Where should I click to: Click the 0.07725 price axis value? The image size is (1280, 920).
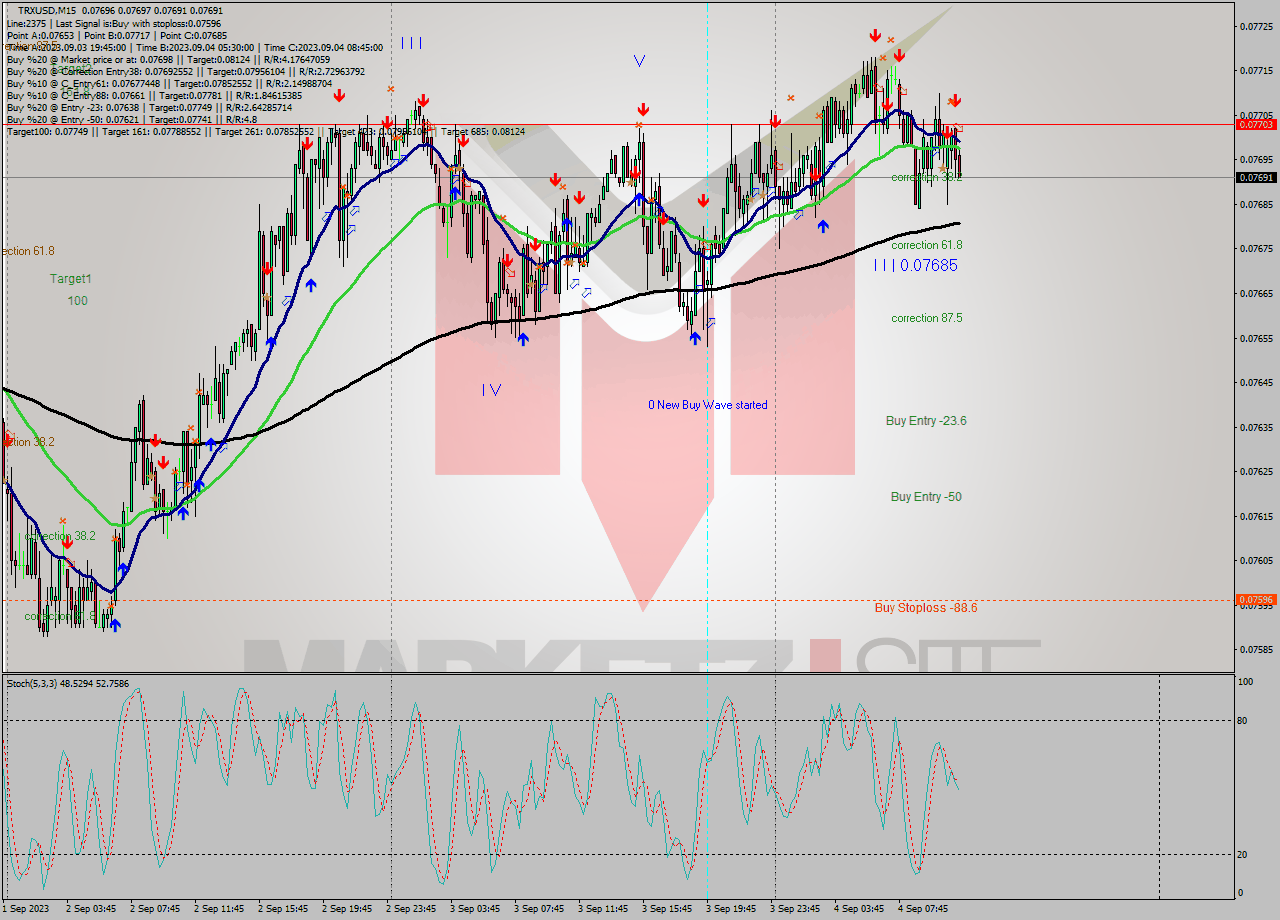pyautogui.click(x=1256, y=26)
